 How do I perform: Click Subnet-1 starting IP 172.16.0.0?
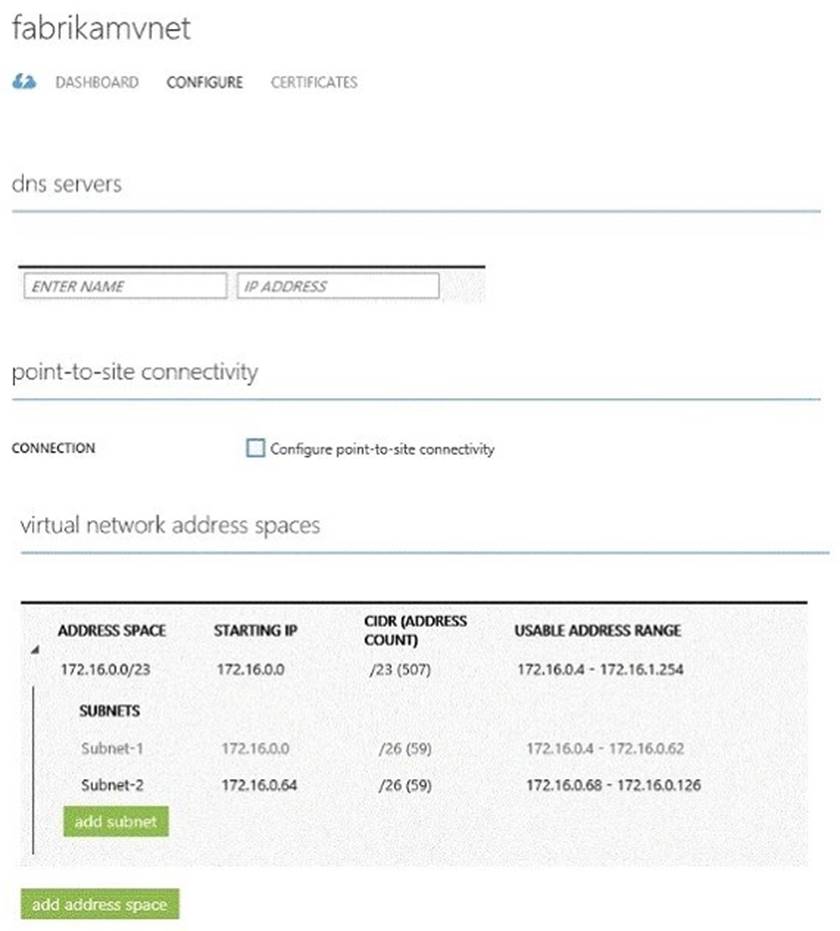coord(256,748)
